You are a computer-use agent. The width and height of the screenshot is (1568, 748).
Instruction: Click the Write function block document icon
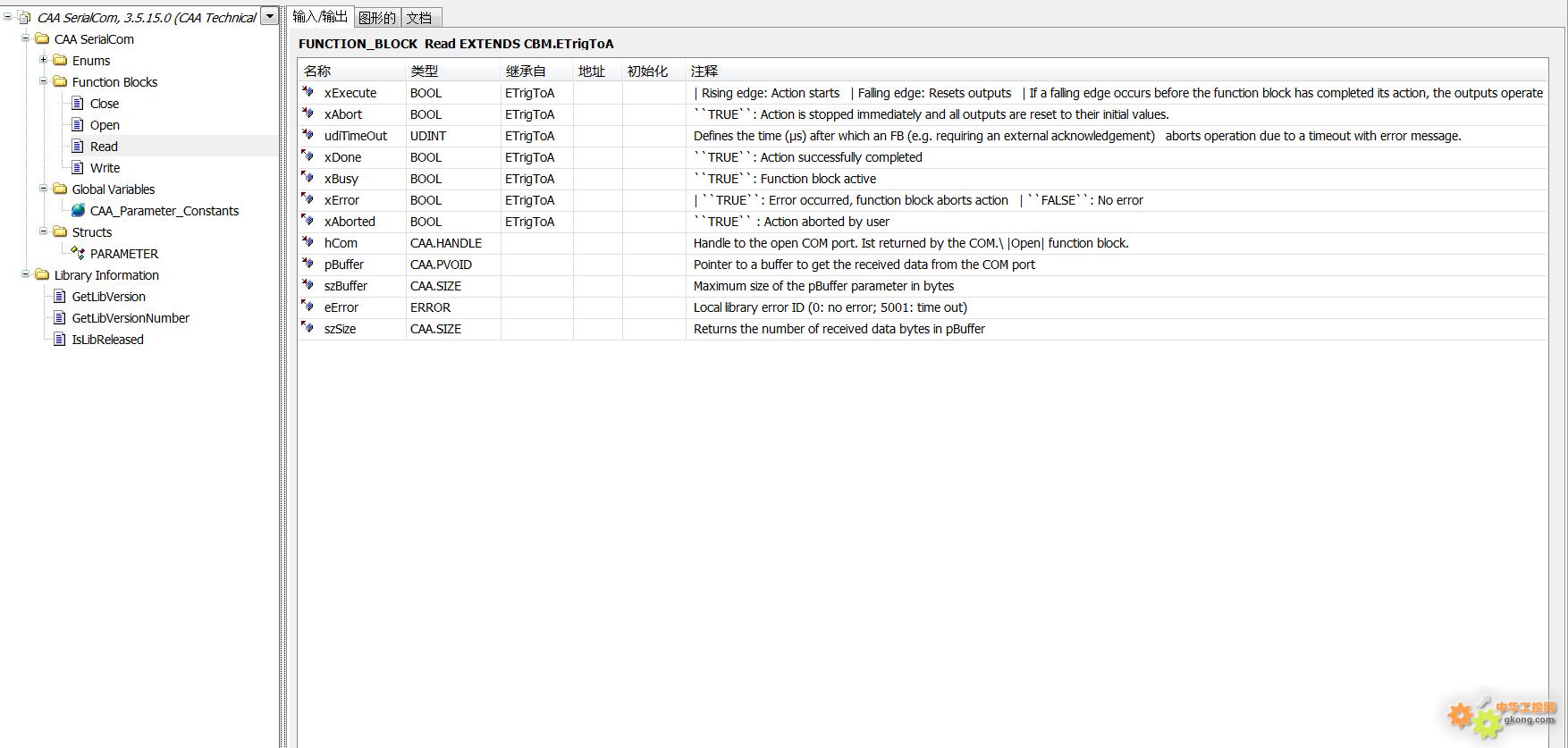(78, 167)
